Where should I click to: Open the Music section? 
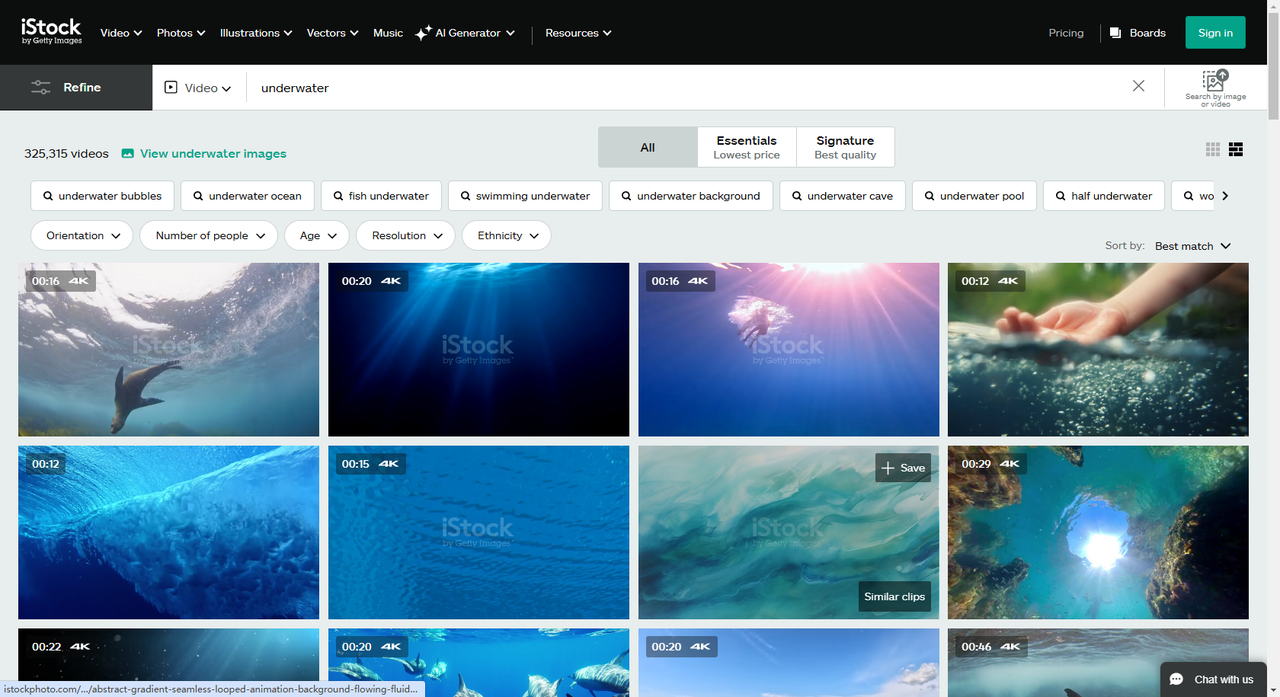coord(388,33)
